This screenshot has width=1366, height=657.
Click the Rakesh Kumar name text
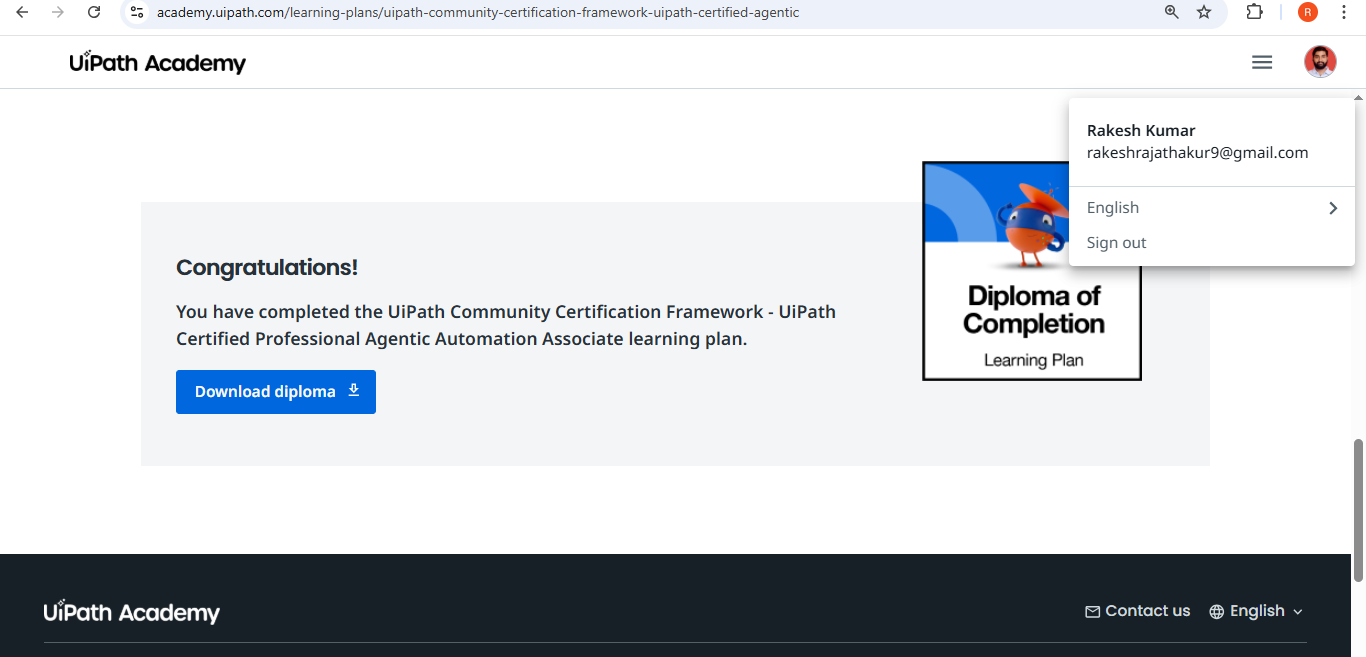click(x=1141, y=131)
